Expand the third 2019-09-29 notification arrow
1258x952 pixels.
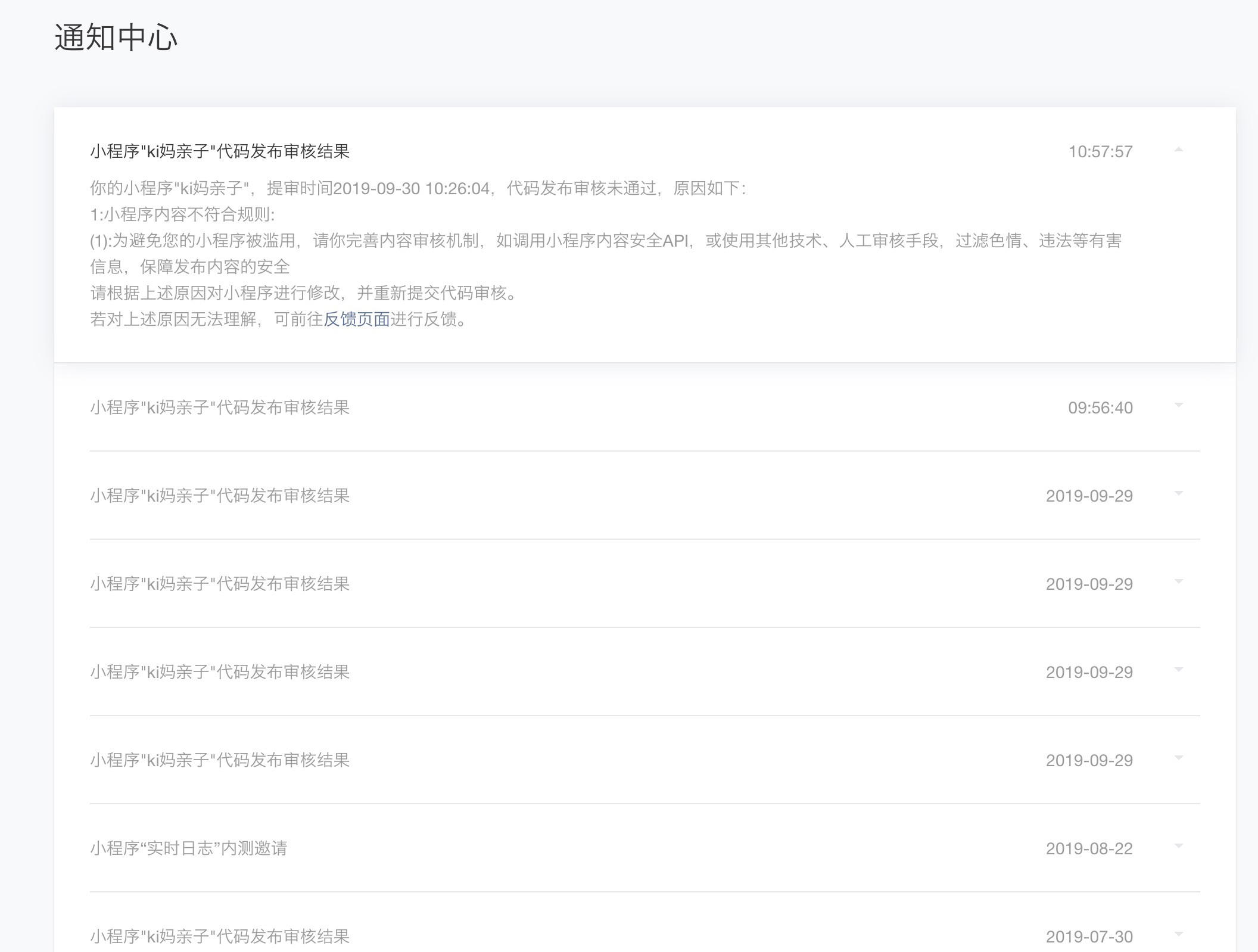(x=1178, y=670)
